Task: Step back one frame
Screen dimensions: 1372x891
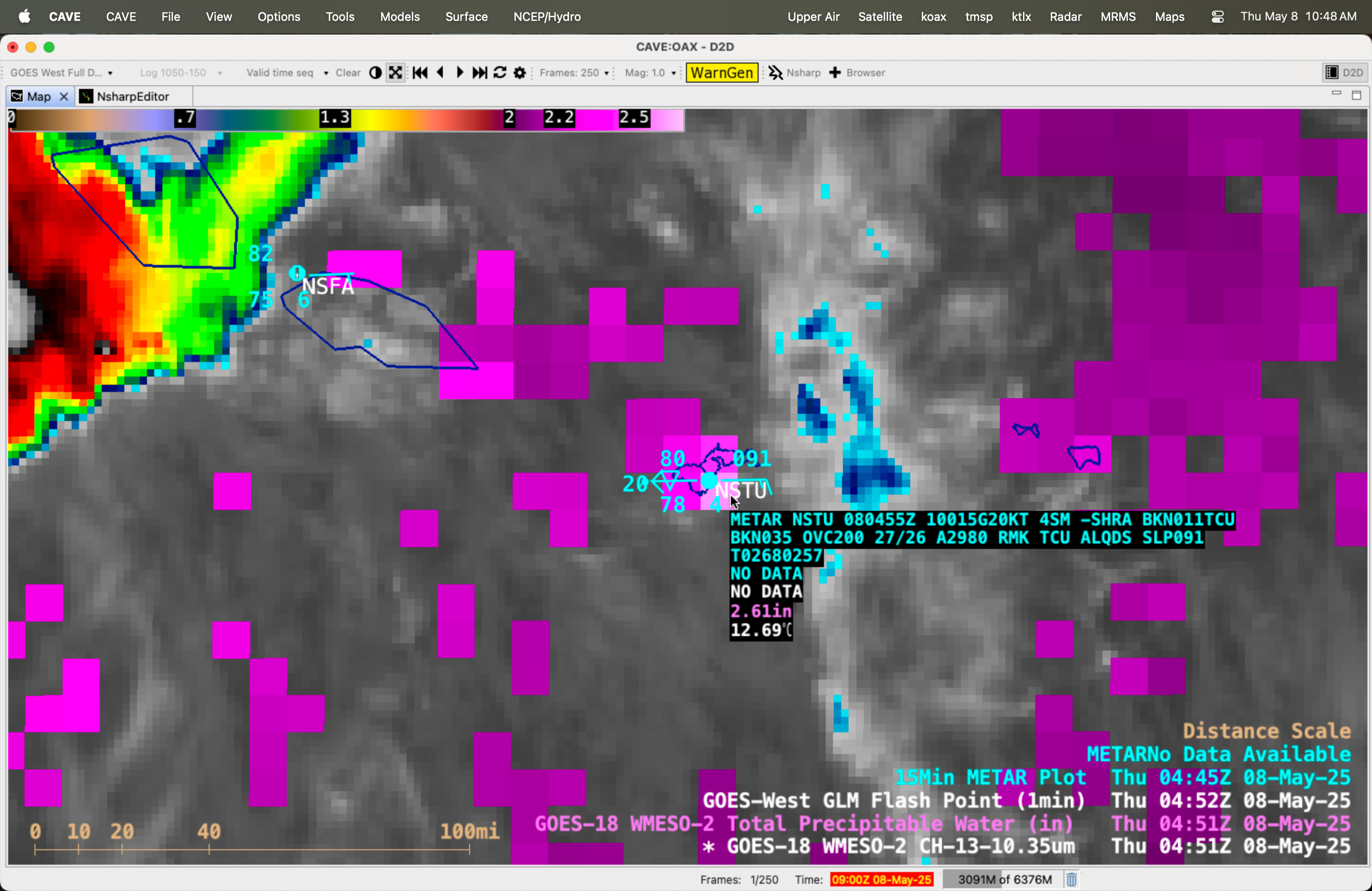Action: point(441,73)
